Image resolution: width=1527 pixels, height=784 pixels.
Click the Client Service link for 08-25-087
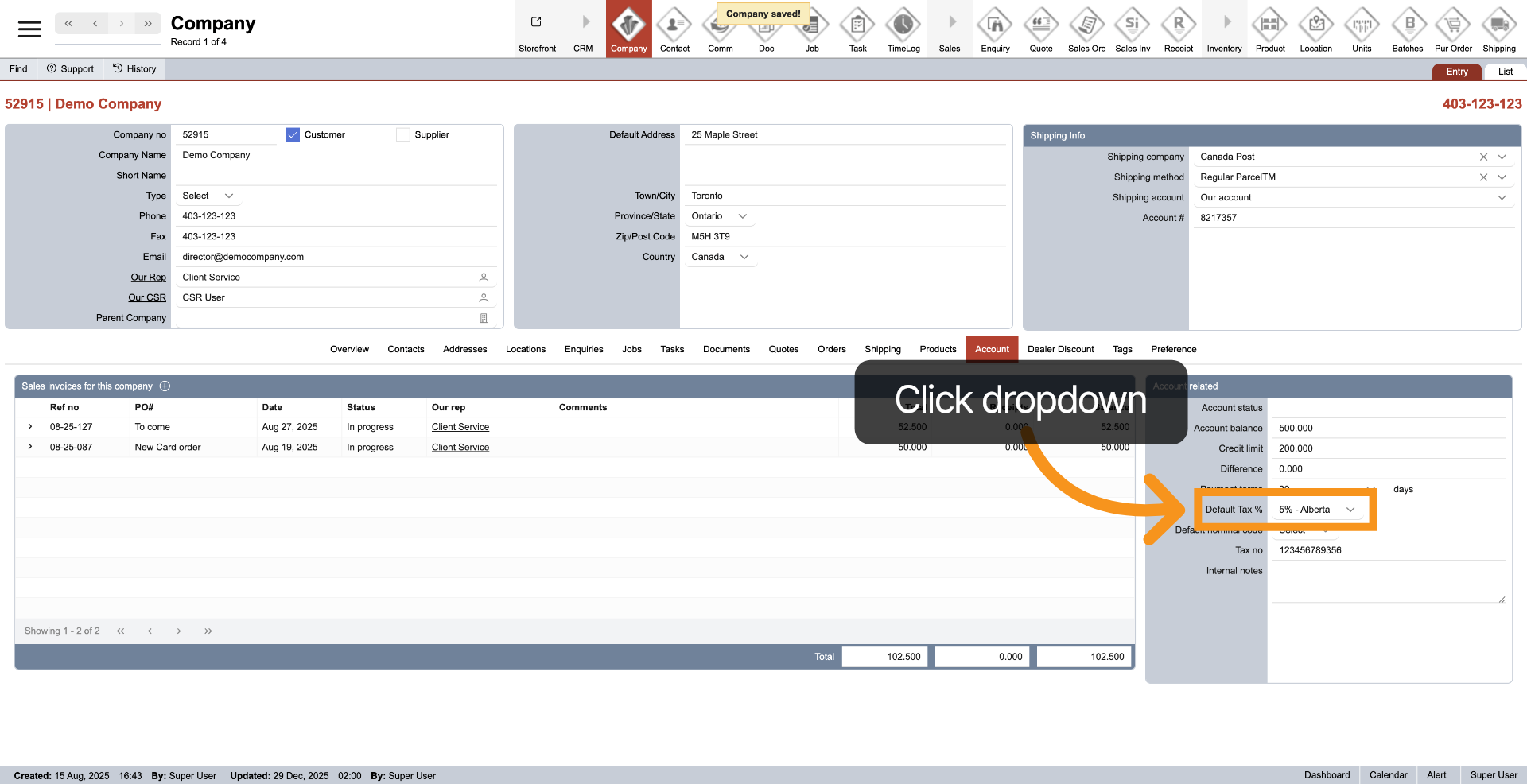(460, 448)
